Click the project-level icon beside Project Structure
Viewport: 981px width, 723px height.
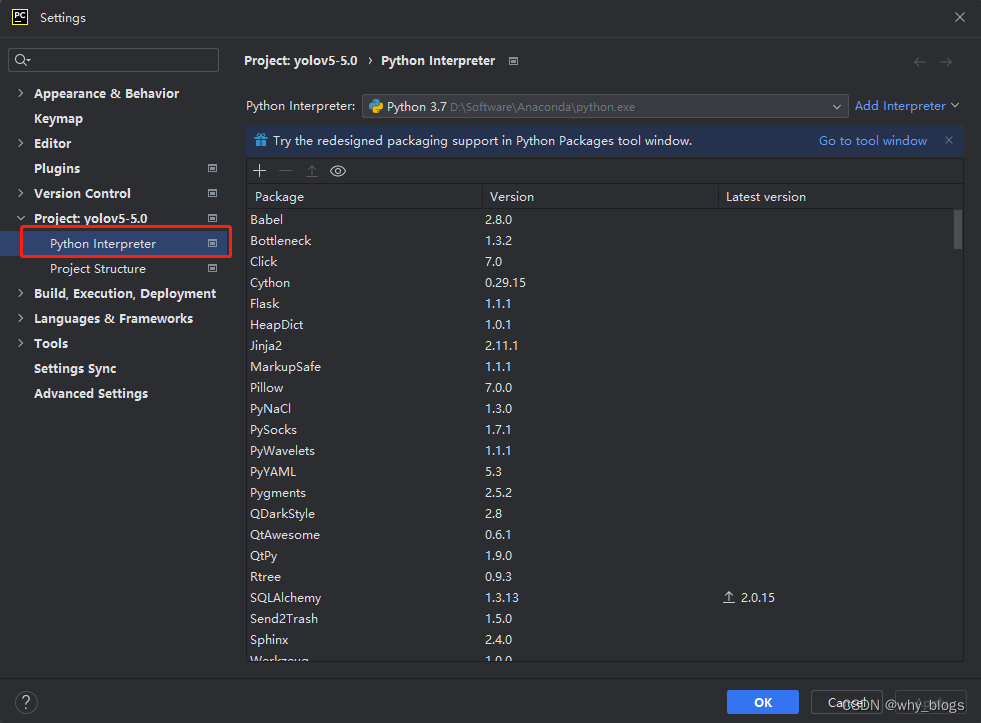(x=213, y=268)
